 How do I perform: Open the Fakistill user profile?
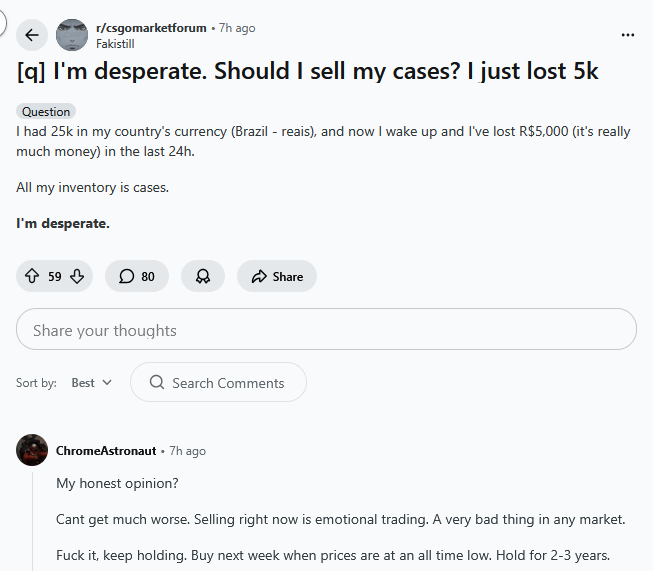[116, 43]
